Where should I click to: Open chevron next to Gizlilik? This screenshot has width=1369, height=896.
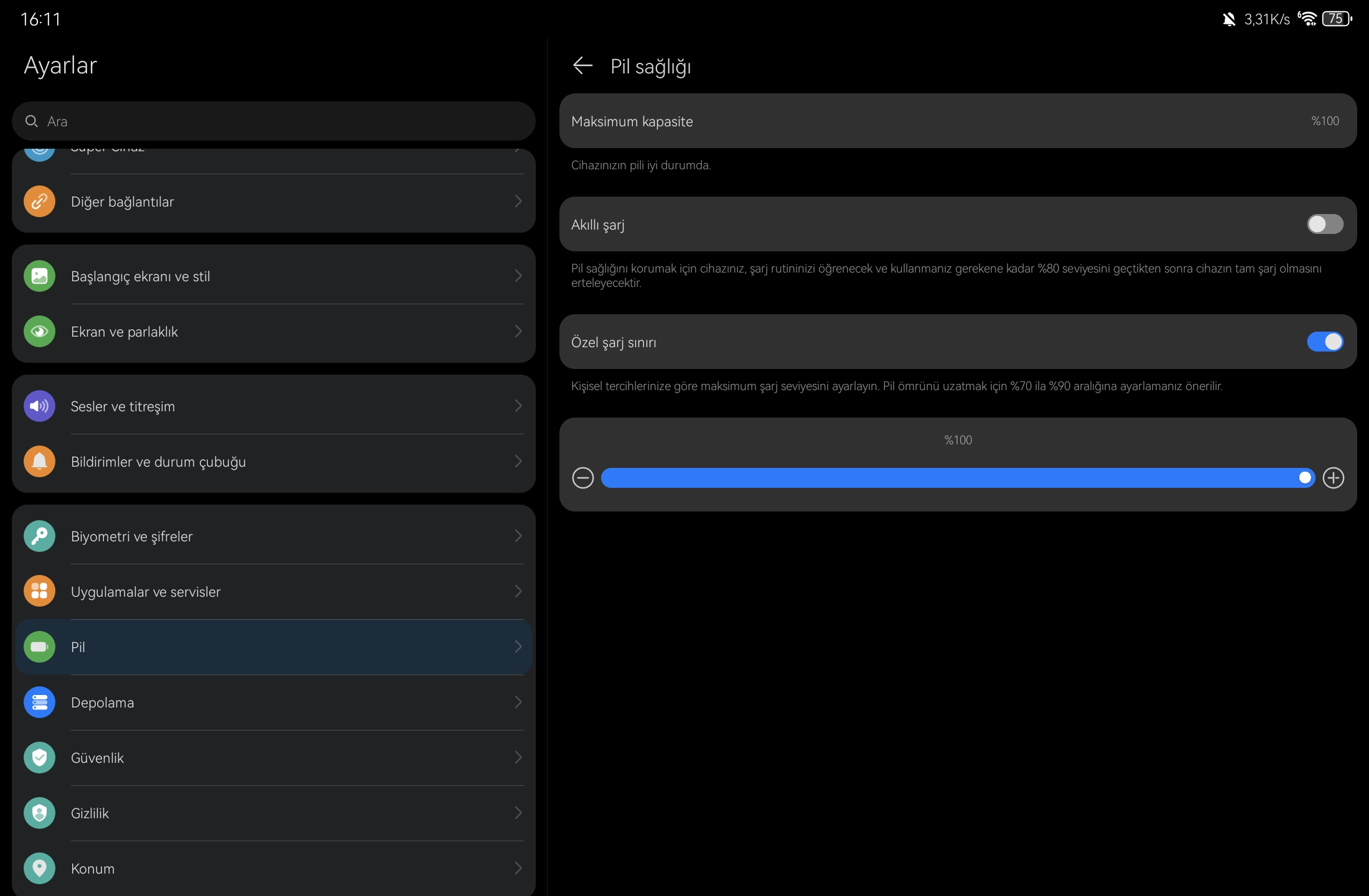(x=518, y=813)
